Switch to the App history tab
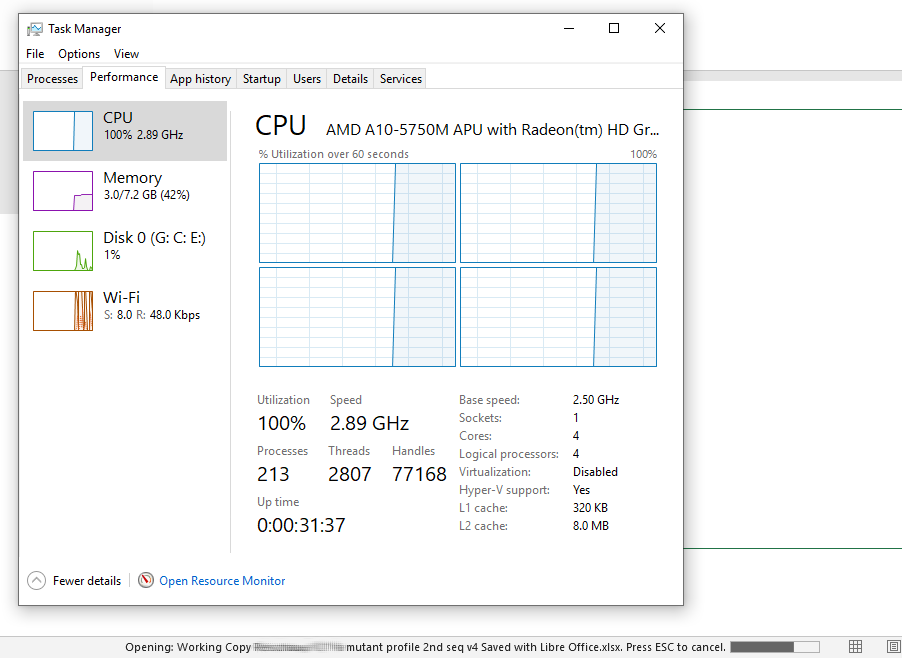Viewport: 902px width, 658px height. tap(200, 79)
